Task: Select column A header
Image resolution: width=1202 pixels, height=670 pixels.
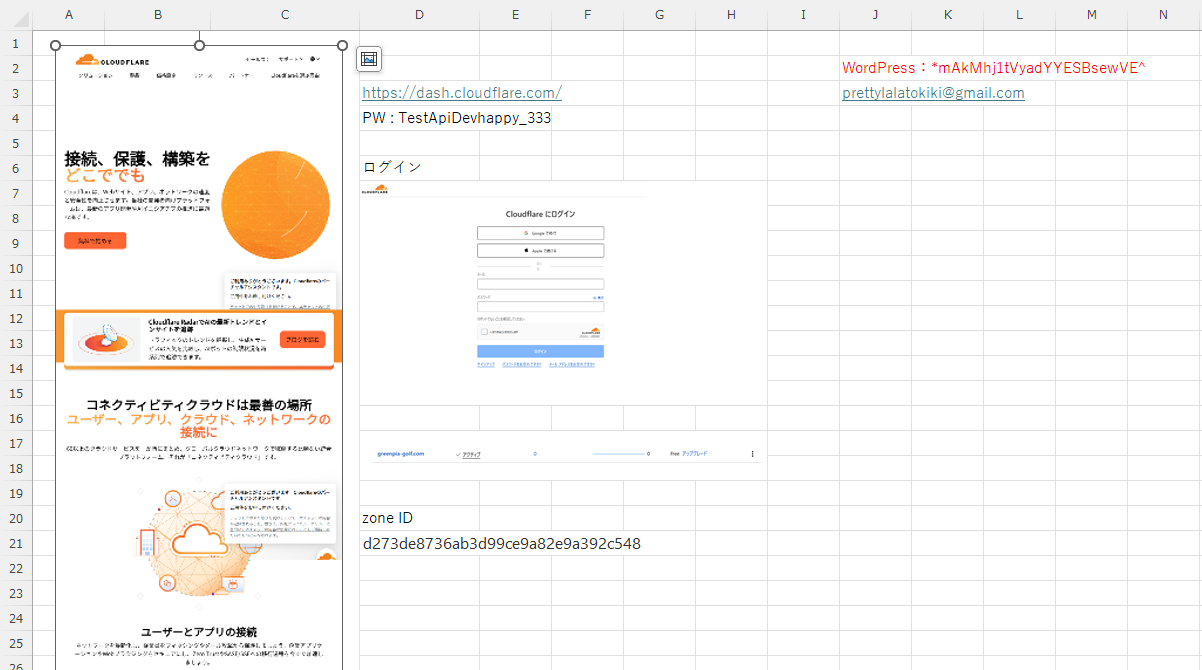Action: pyautogui.click(x=68, y=15)
